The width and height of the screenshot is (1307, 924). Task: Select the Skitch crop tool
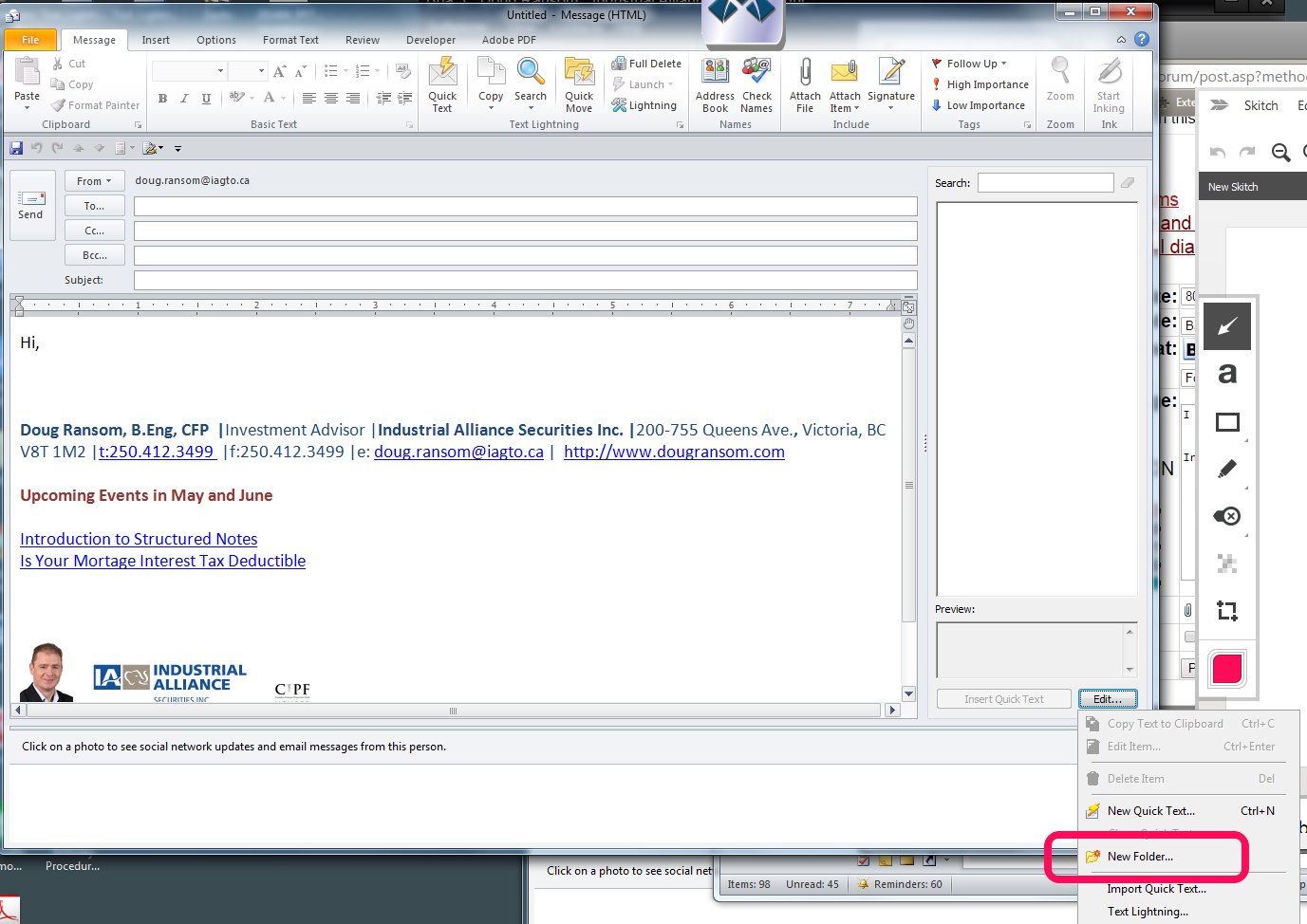pos(1227,611)
